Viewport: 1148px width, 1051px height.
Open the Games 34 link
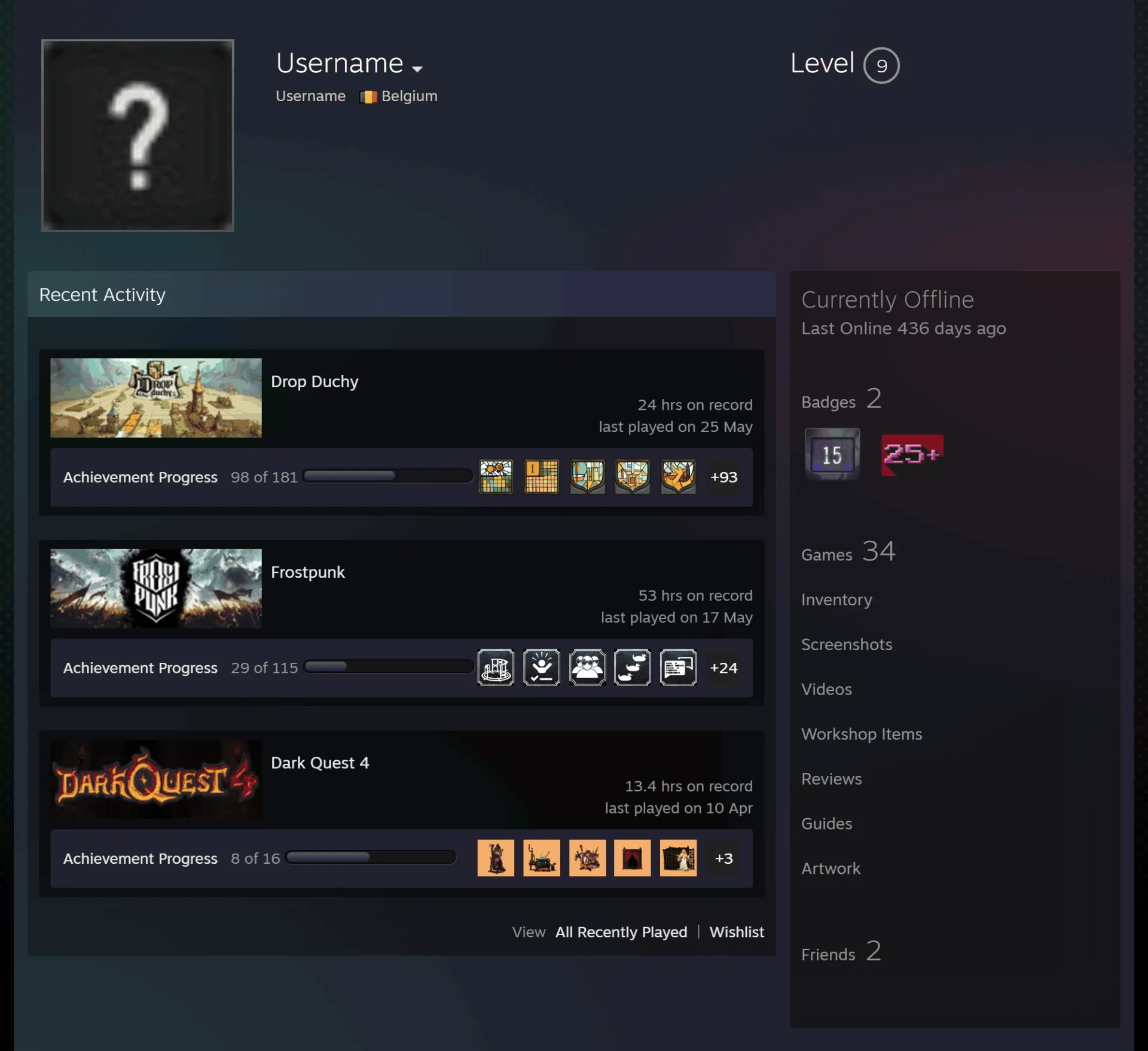coord(848,552)
